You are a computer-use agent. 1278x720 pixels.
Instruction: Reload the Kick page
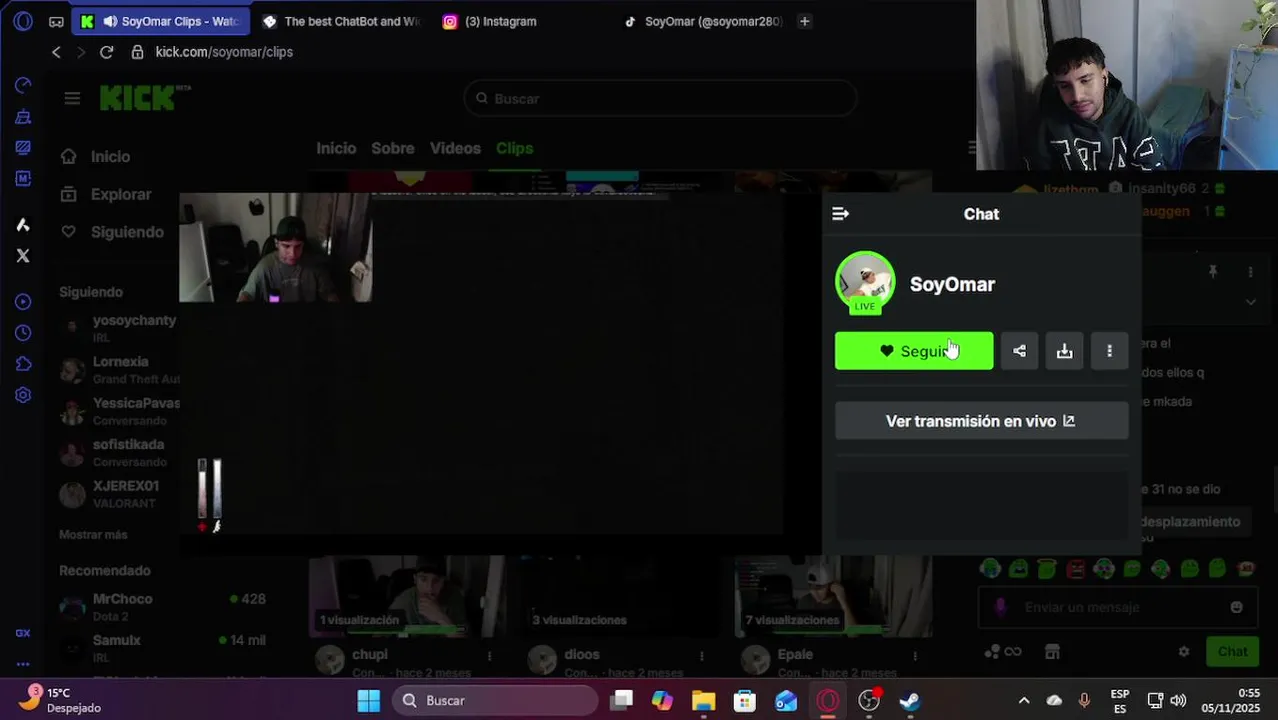(x=106, y=52)
